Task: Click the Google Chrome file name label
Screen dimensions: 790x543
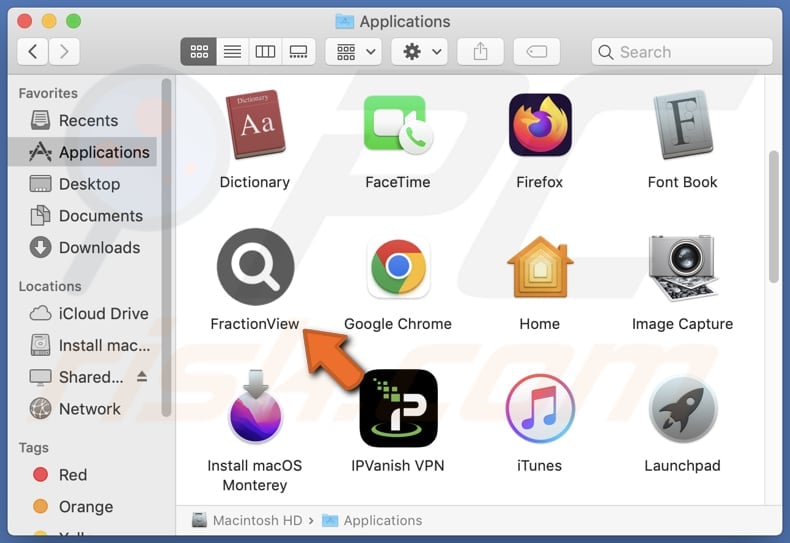Action: pos(398,324)
